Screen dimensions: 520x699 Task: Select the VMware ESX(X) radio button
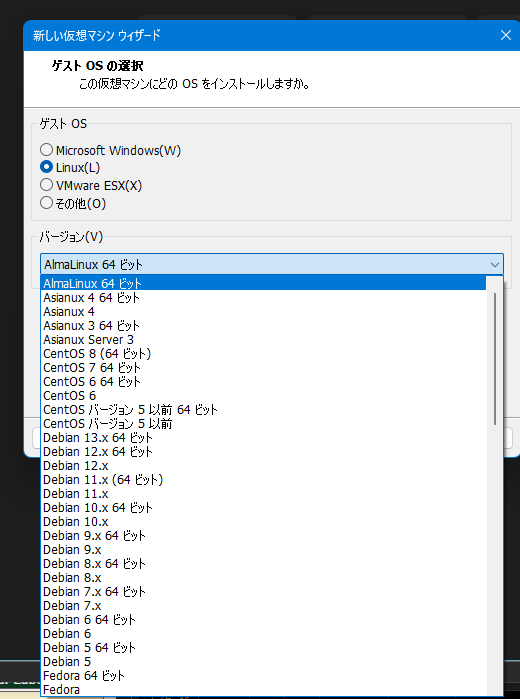[x=46, y=185]
